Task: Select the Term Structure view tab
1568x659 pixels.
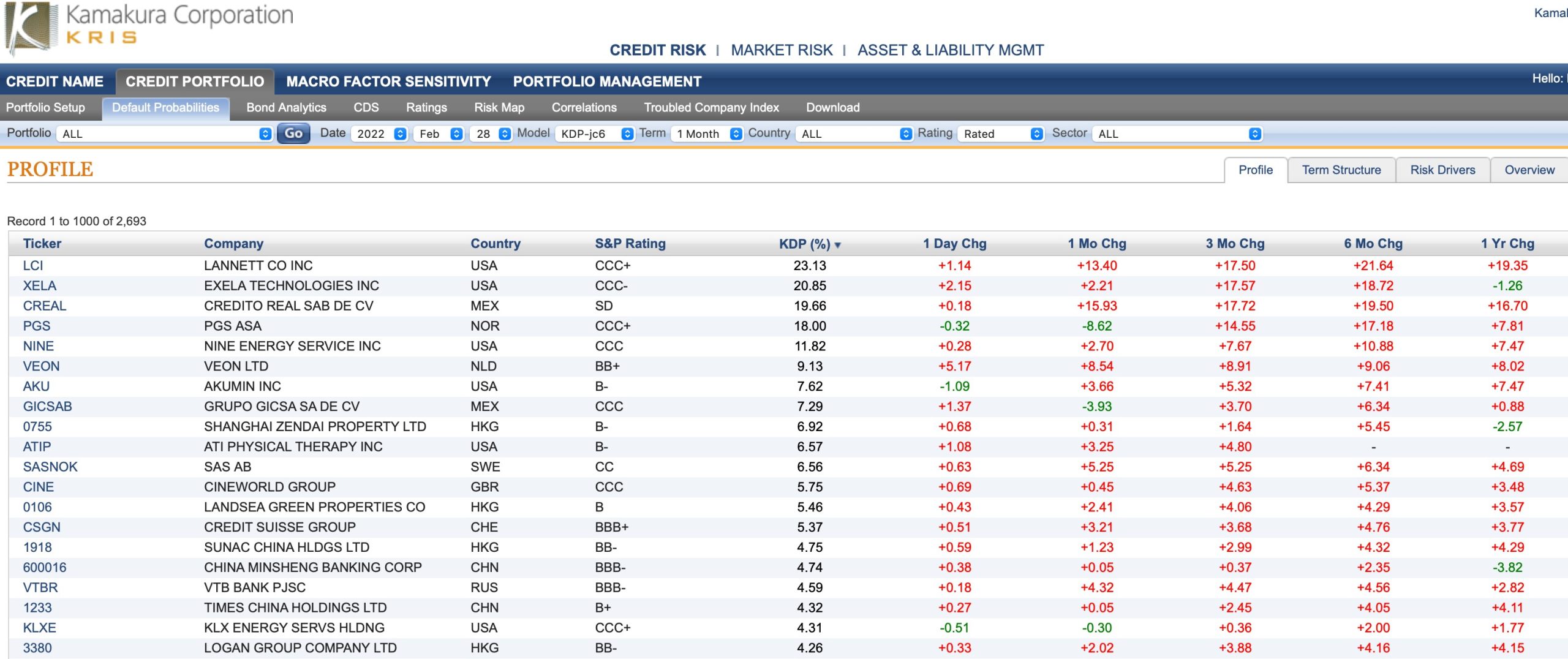Action: [x=1341, y=170]
